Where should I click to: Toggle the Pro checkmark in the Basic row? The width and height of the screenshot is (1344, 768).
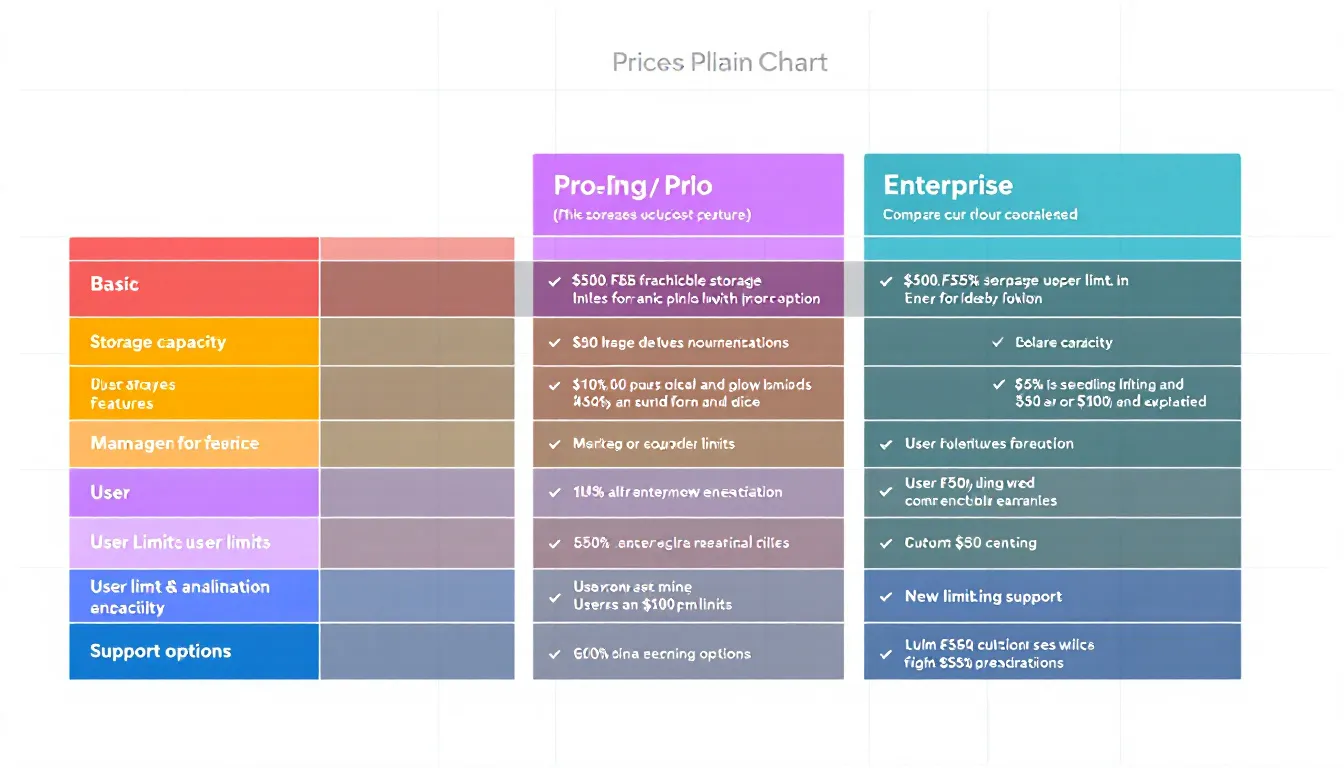point(555,282)
